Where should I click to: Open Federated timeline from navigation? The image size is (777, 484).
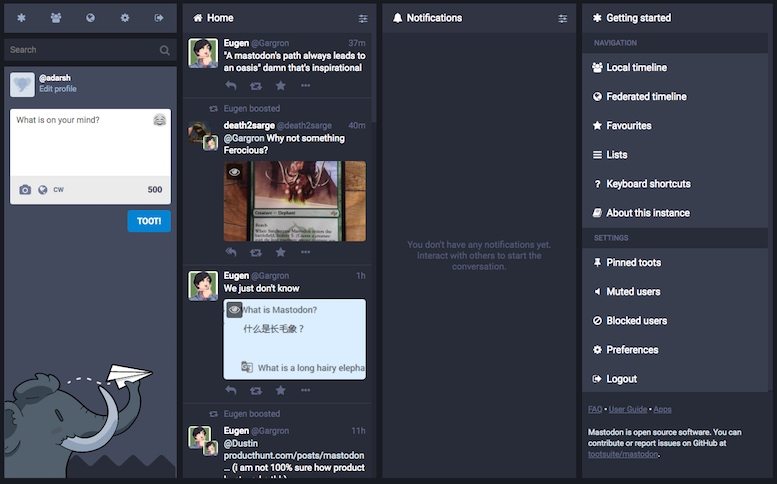[x=646, y=97]
